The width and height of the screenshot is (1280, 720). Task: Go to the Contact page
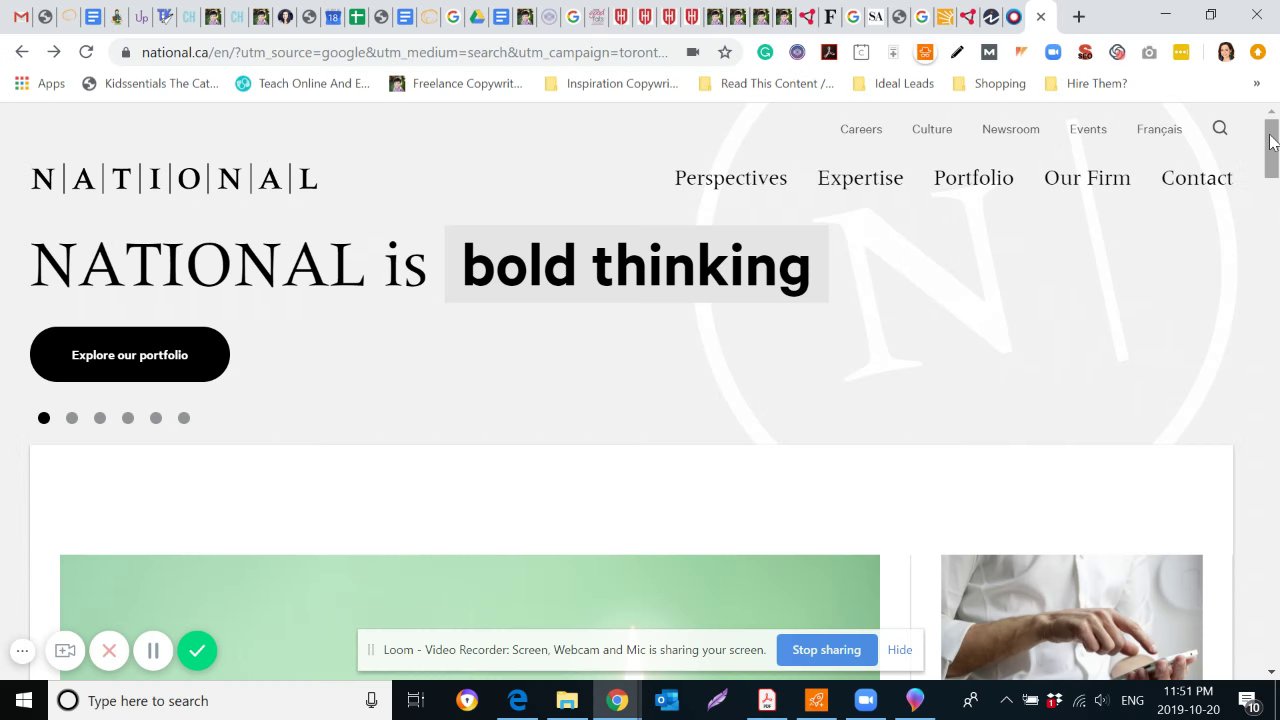tap(1197, 178)
